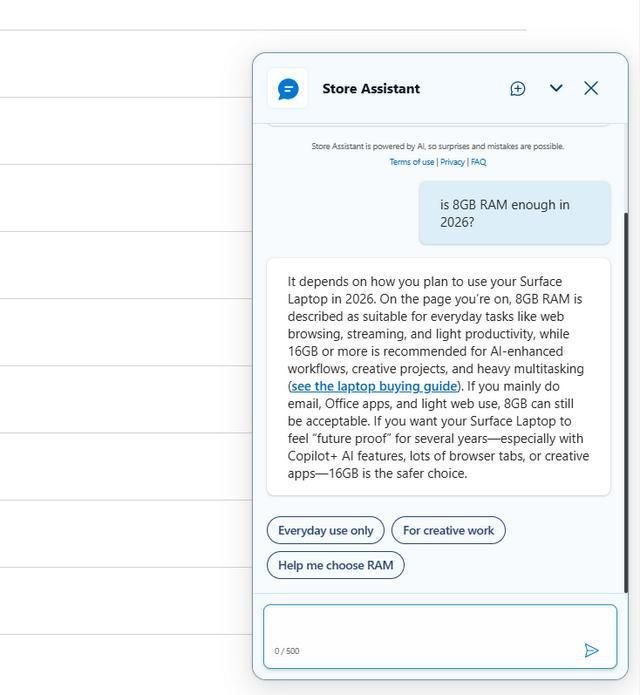The image size is (640, 695).
Task: Click the '0 / 500' character counter
Action: [x=287, y=651]
